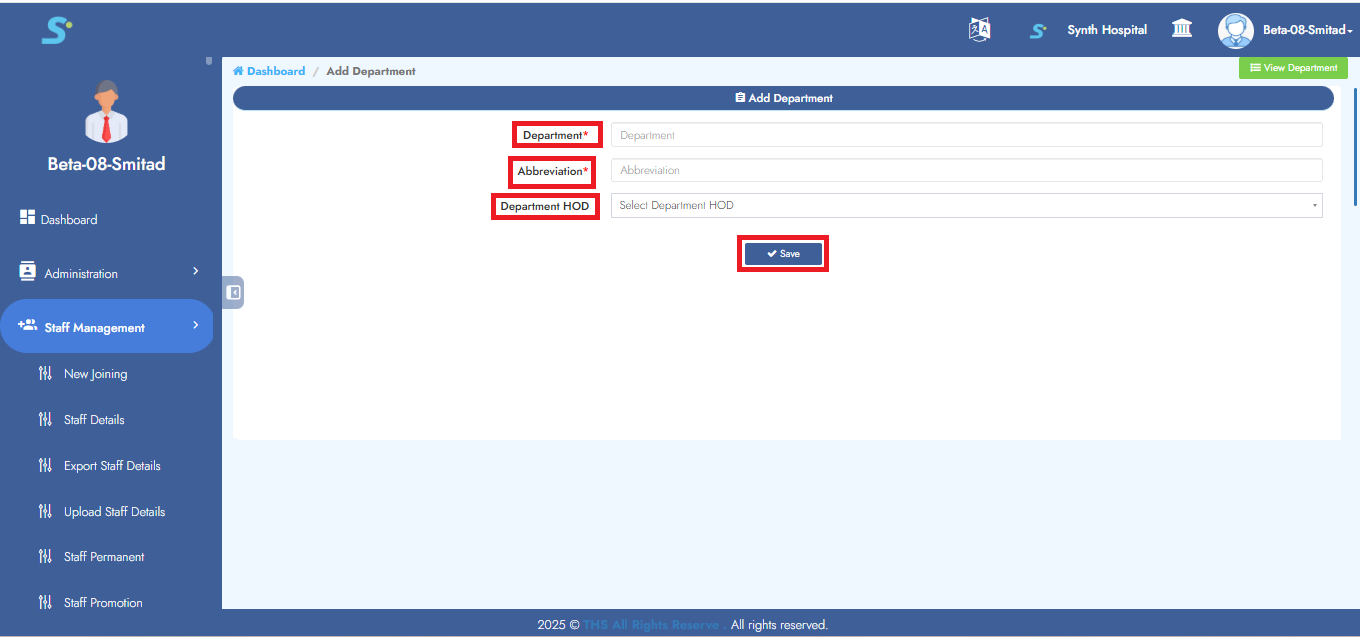The height and width of the screenshot is (637, 1360).
Task: Click the S logo at top left
Action: point(56,30)
